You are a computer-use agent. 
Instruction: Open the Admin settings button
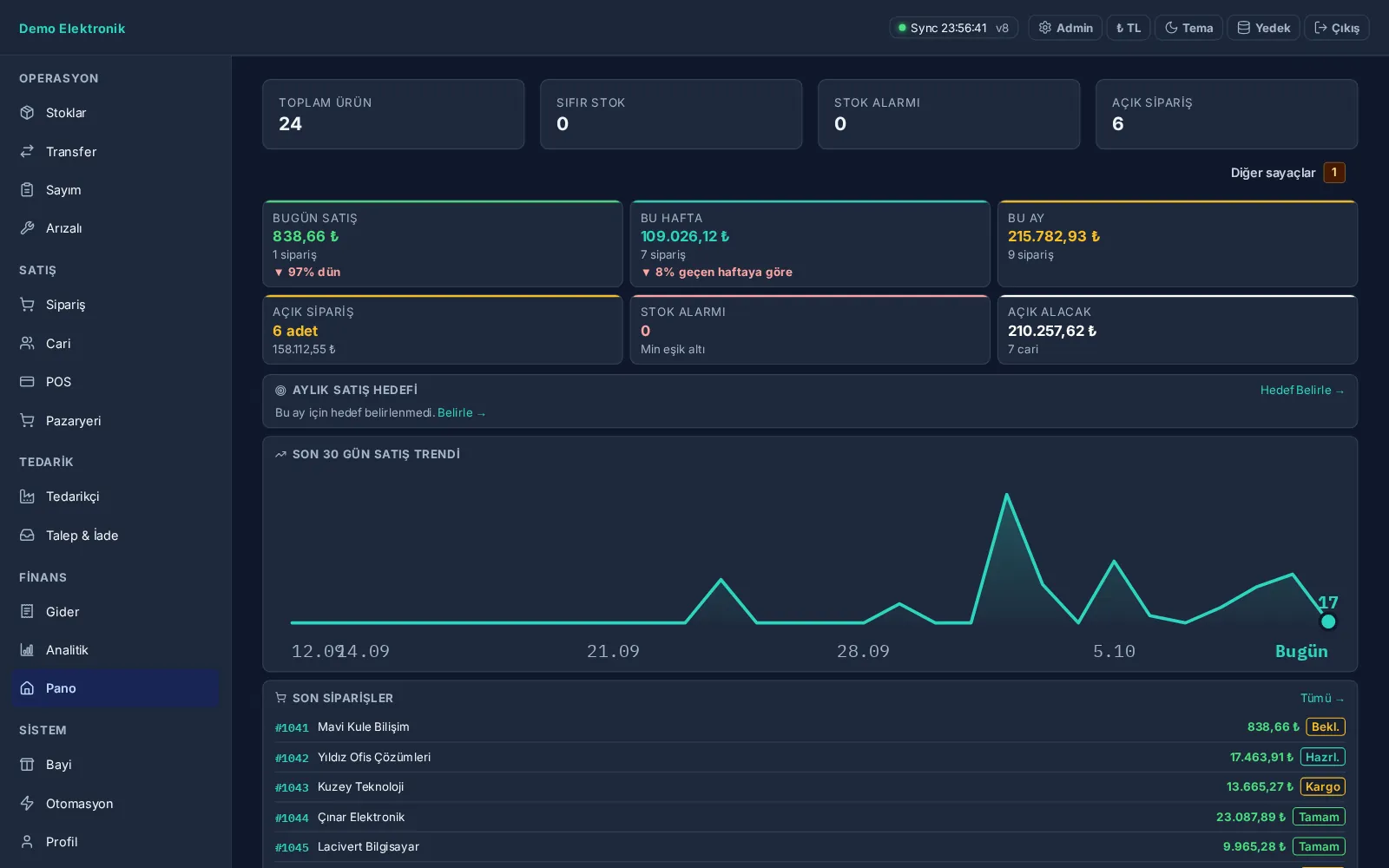(x=1065, y=28)
